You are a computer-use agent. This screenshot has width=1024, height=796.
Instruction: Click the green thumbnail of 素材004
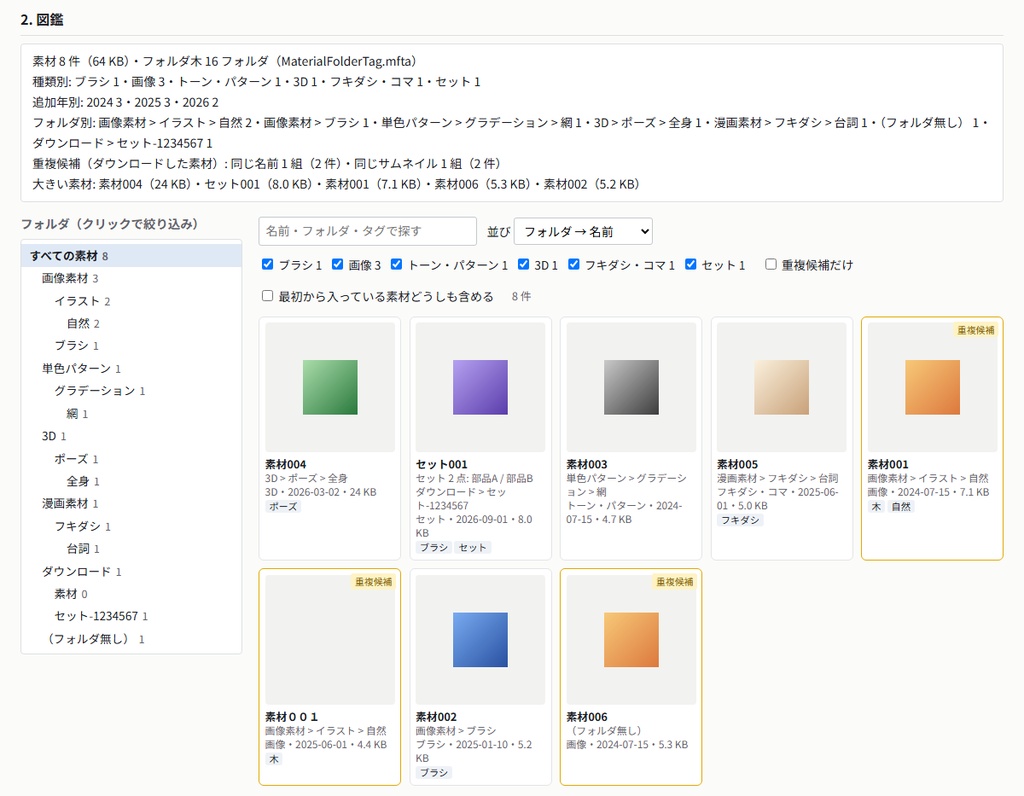330,387
